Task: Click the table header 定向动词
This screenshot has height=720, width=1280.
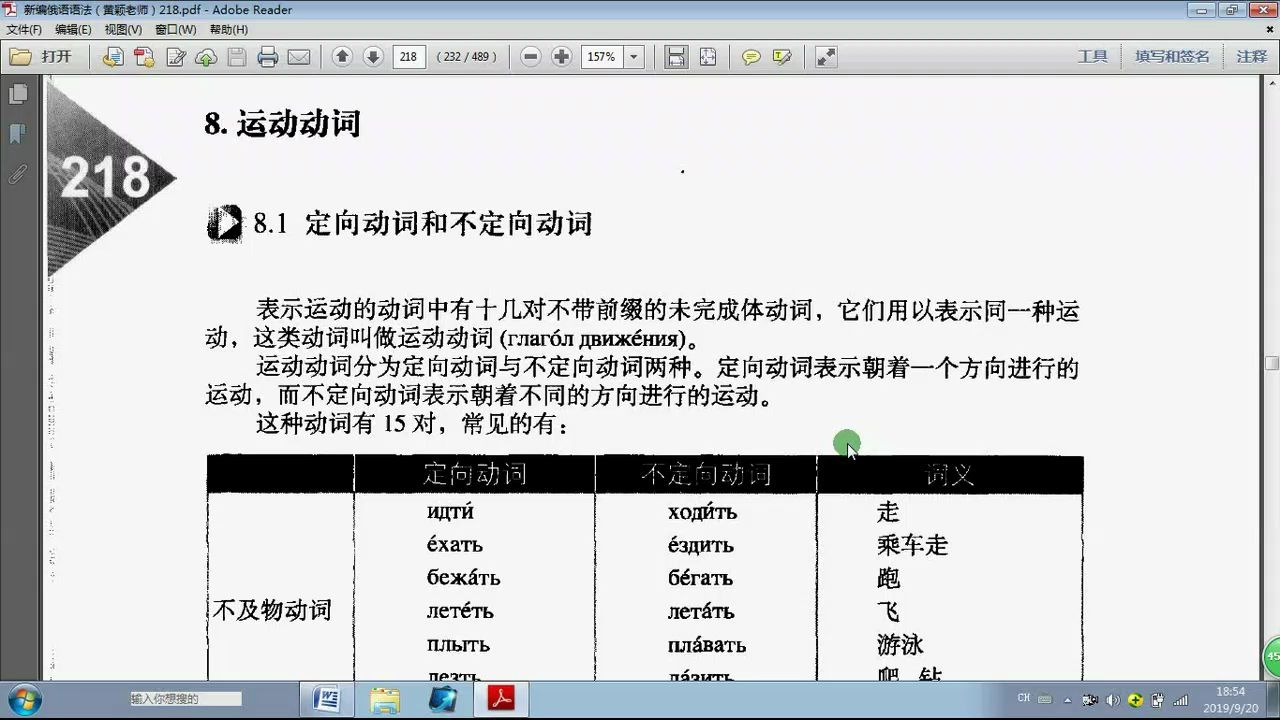Action: [x=474, y=474]
